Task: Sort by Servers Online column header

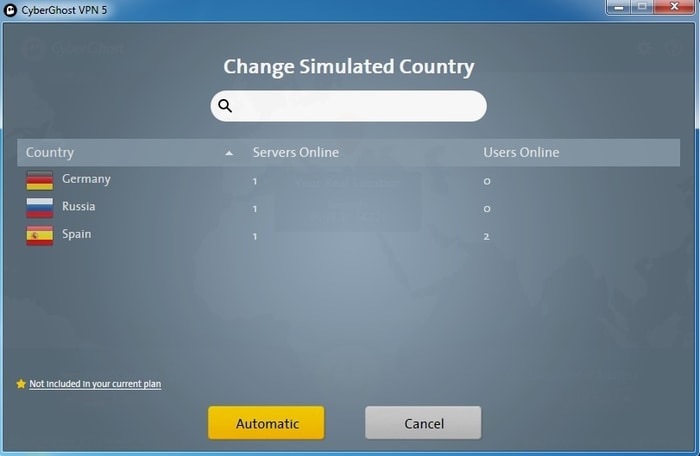Action: [296, 153]
